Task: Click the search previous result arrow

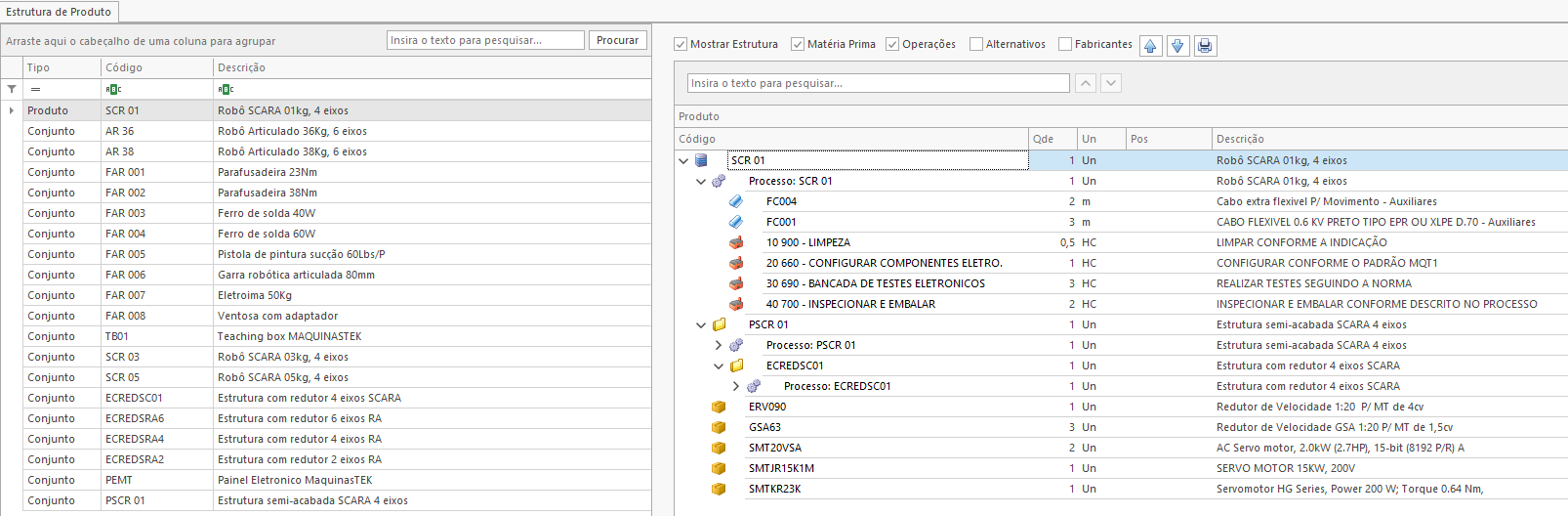Action: tap(1086, 83)
